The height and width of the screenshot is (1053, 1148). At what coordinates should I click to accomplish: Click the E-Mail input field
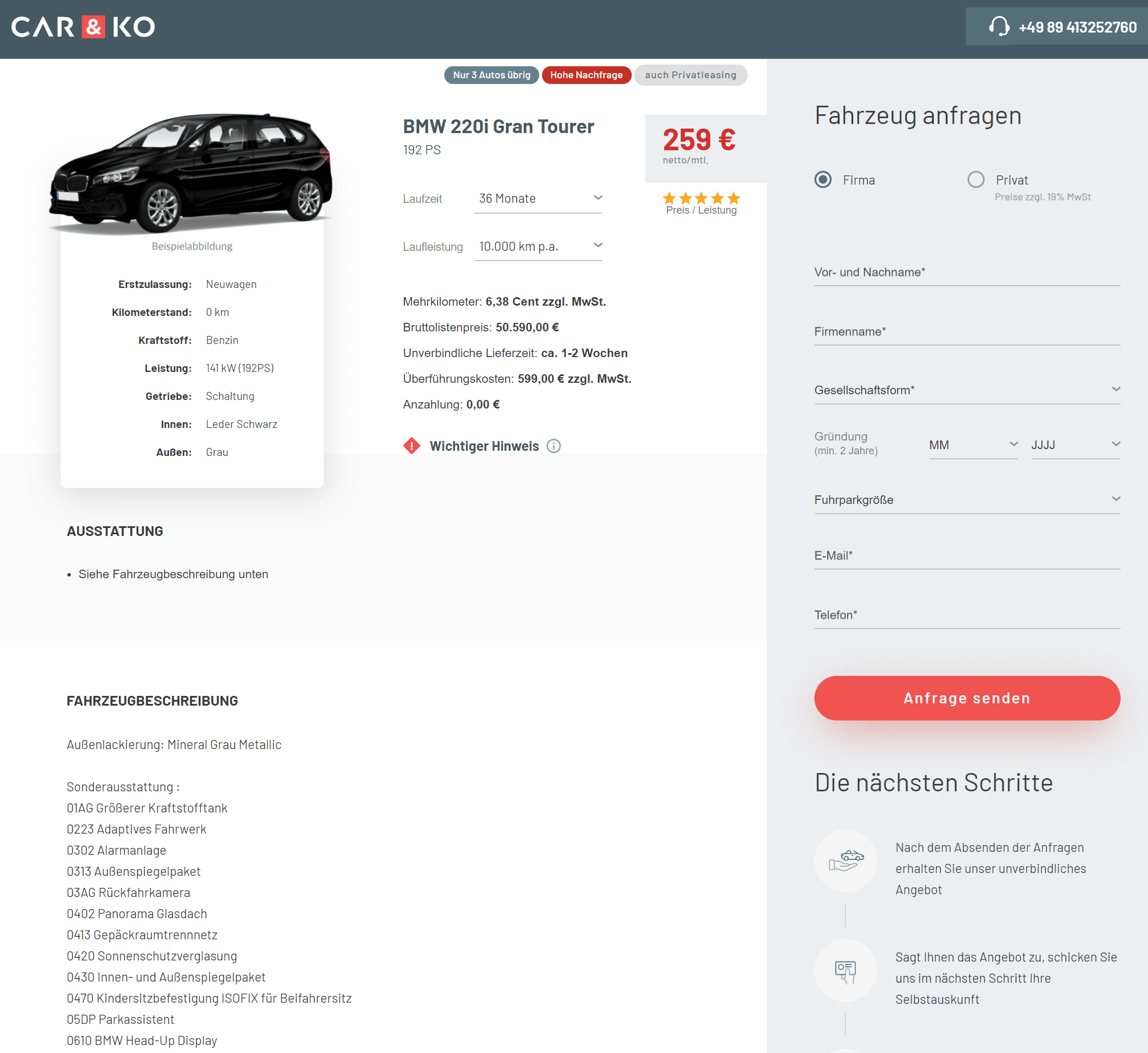coord(967,556)
